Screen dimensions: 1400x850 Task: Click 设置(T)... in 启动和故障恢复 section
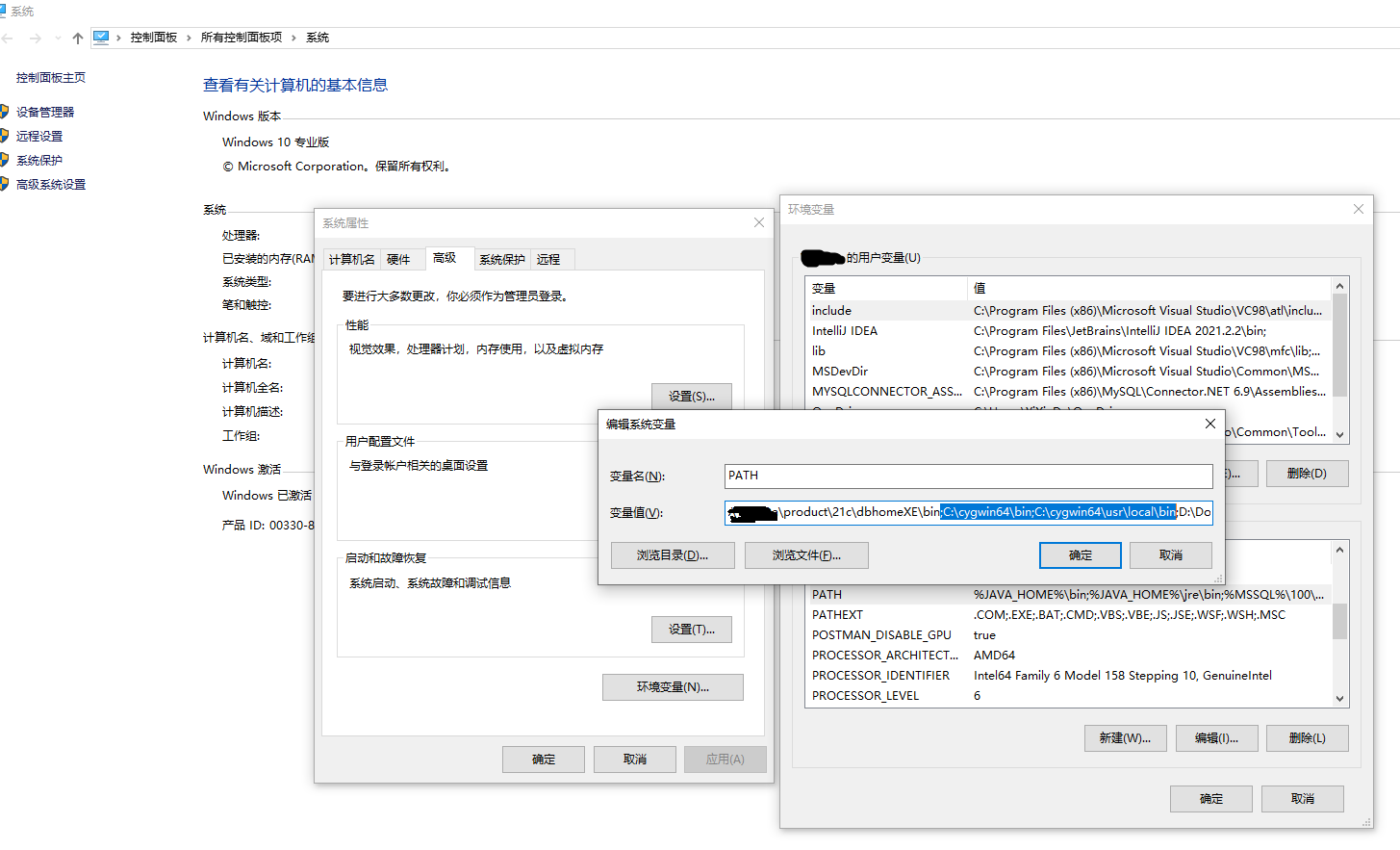pyautogui.click(x=692, y=629)
